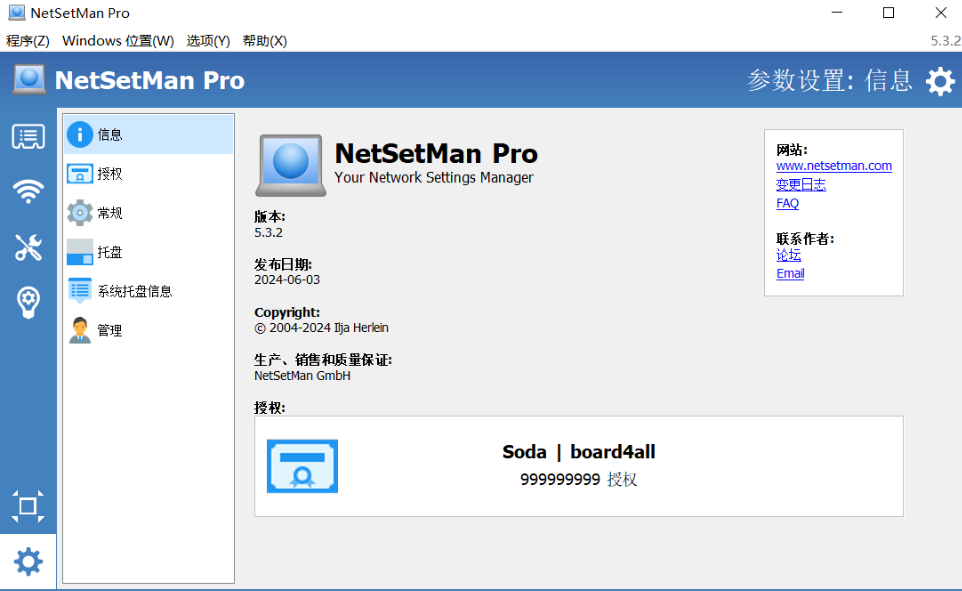Click the gear icon beside 参数设置: 信息
Viewport: 962px width, 591px height.
[940, 81]
